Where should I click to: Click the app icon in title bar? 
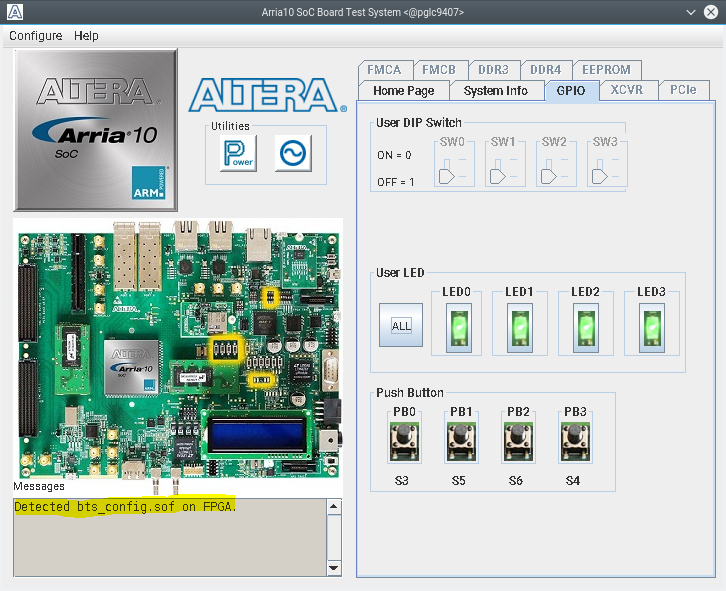(x=14, y=11)
